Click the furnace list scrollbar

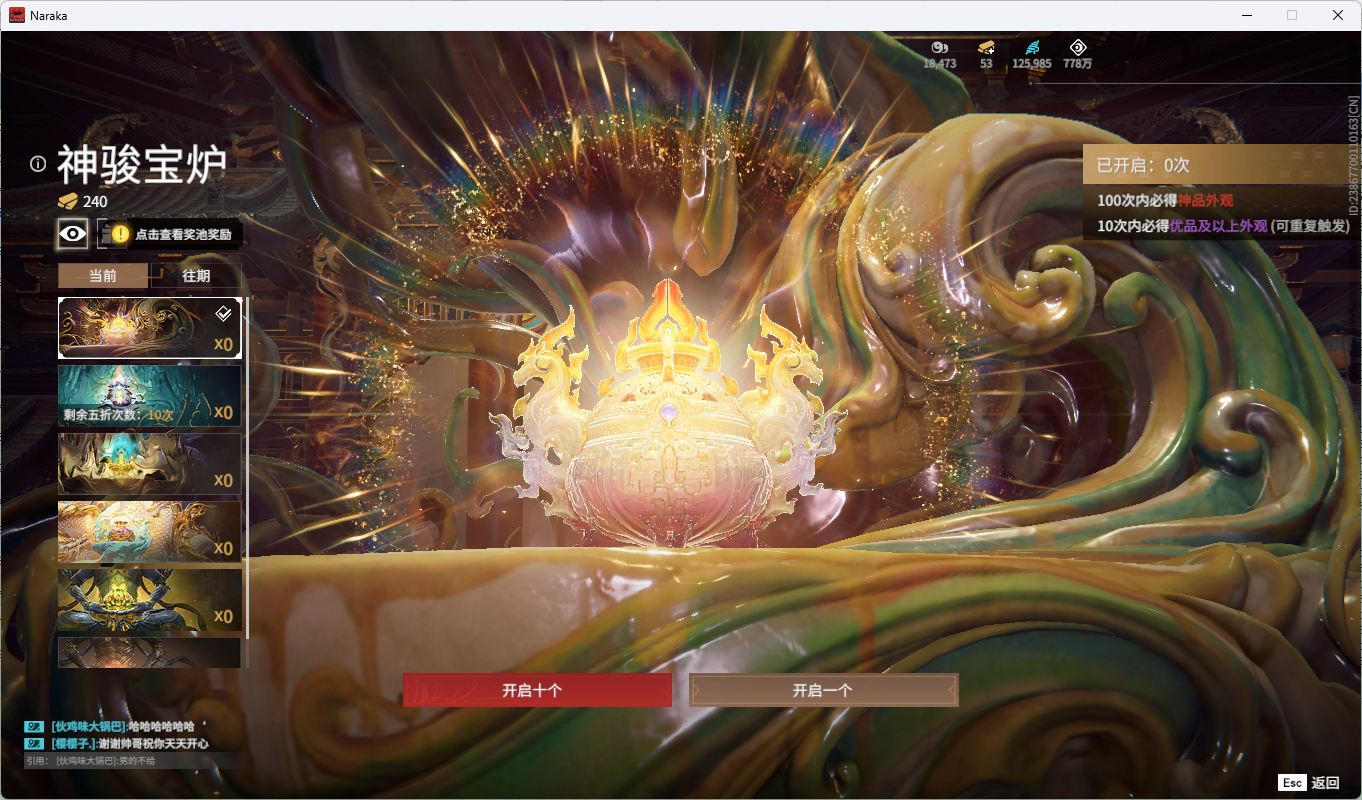[x=247, y=467]
